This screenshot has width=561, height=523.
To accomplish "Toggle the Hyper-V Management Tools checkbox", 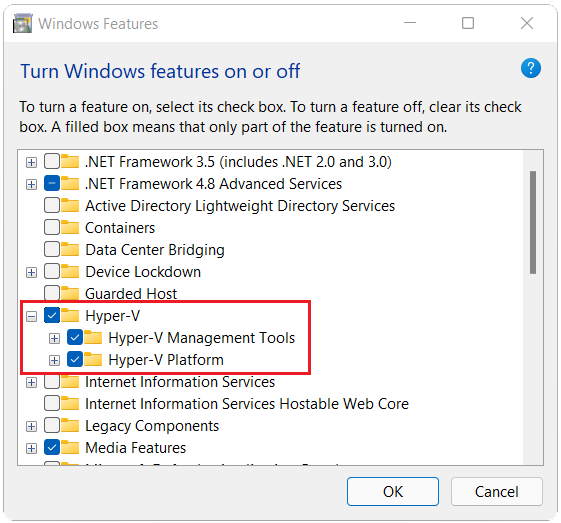I will coord(75,337).
